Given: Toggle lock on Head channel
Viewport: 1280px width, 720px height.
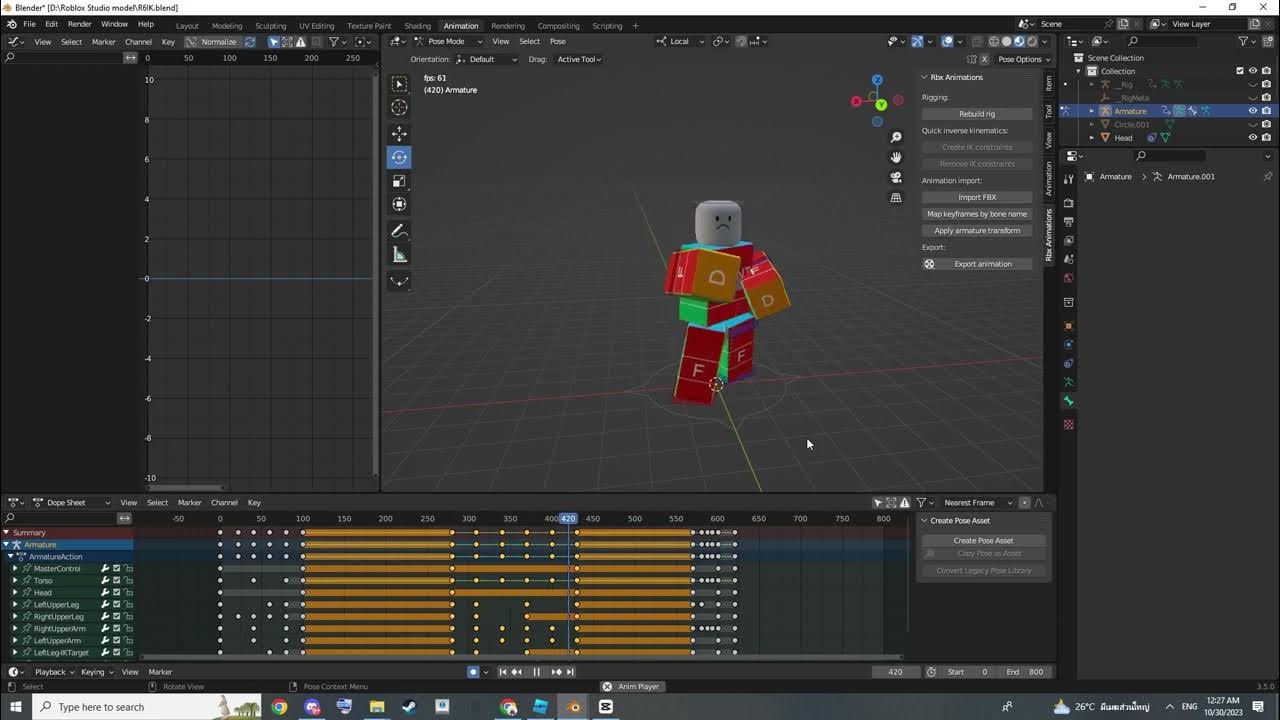Looking at the screenshot, I should coord(129,593).
